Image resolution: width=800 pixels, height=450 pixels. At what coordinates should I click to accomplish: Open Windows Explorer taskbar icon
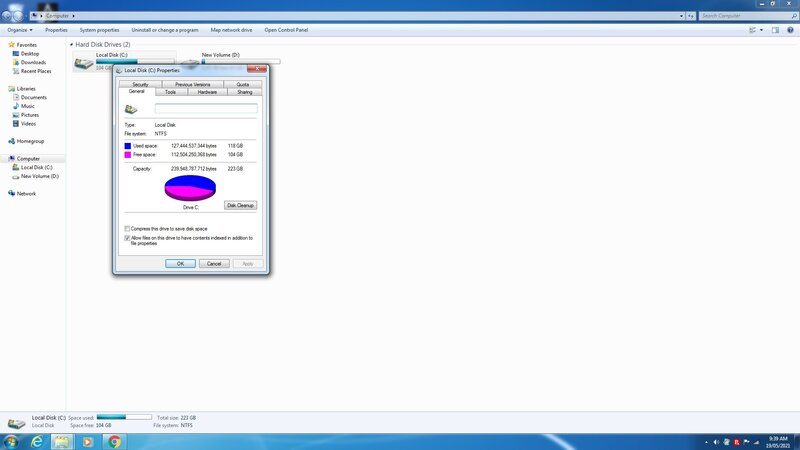pos(62,442)
